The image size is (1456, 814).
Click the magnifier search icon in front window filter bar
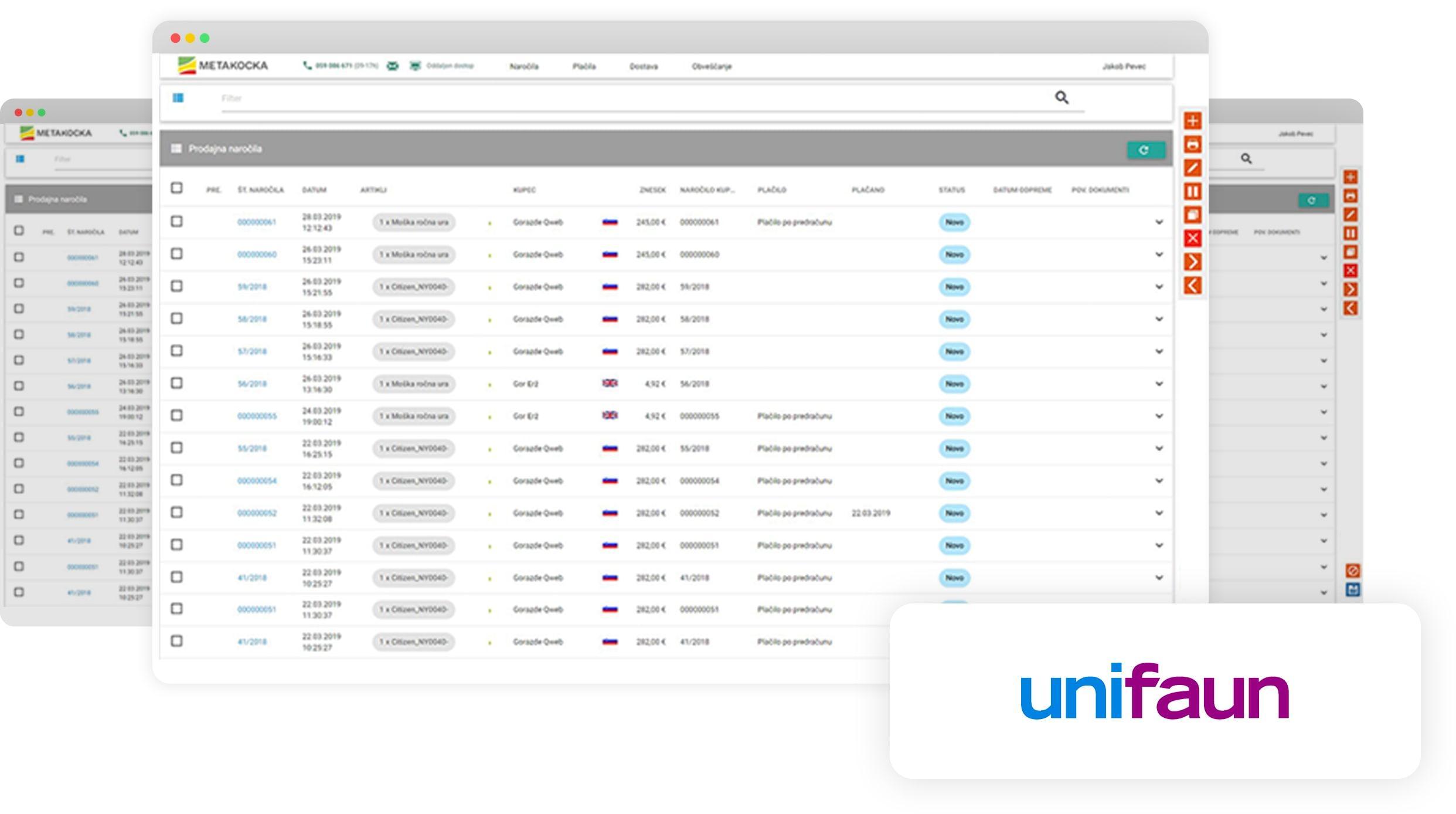coord(1062,97)
